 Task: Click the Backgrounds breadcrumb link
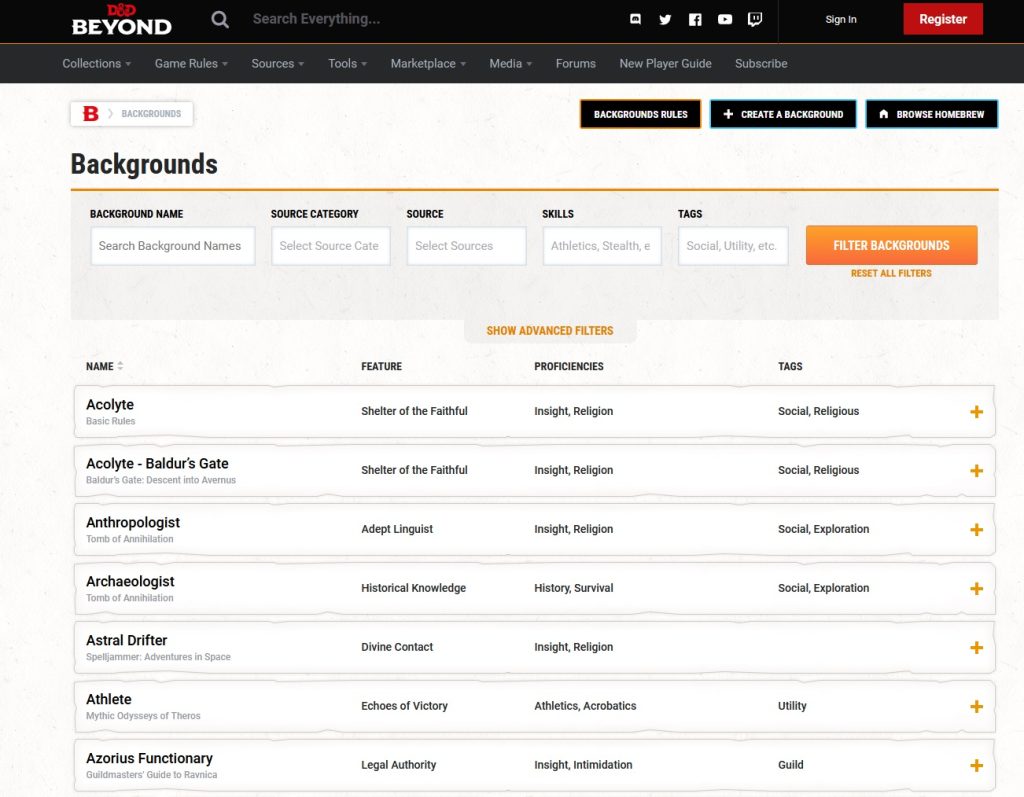point(151,114)
